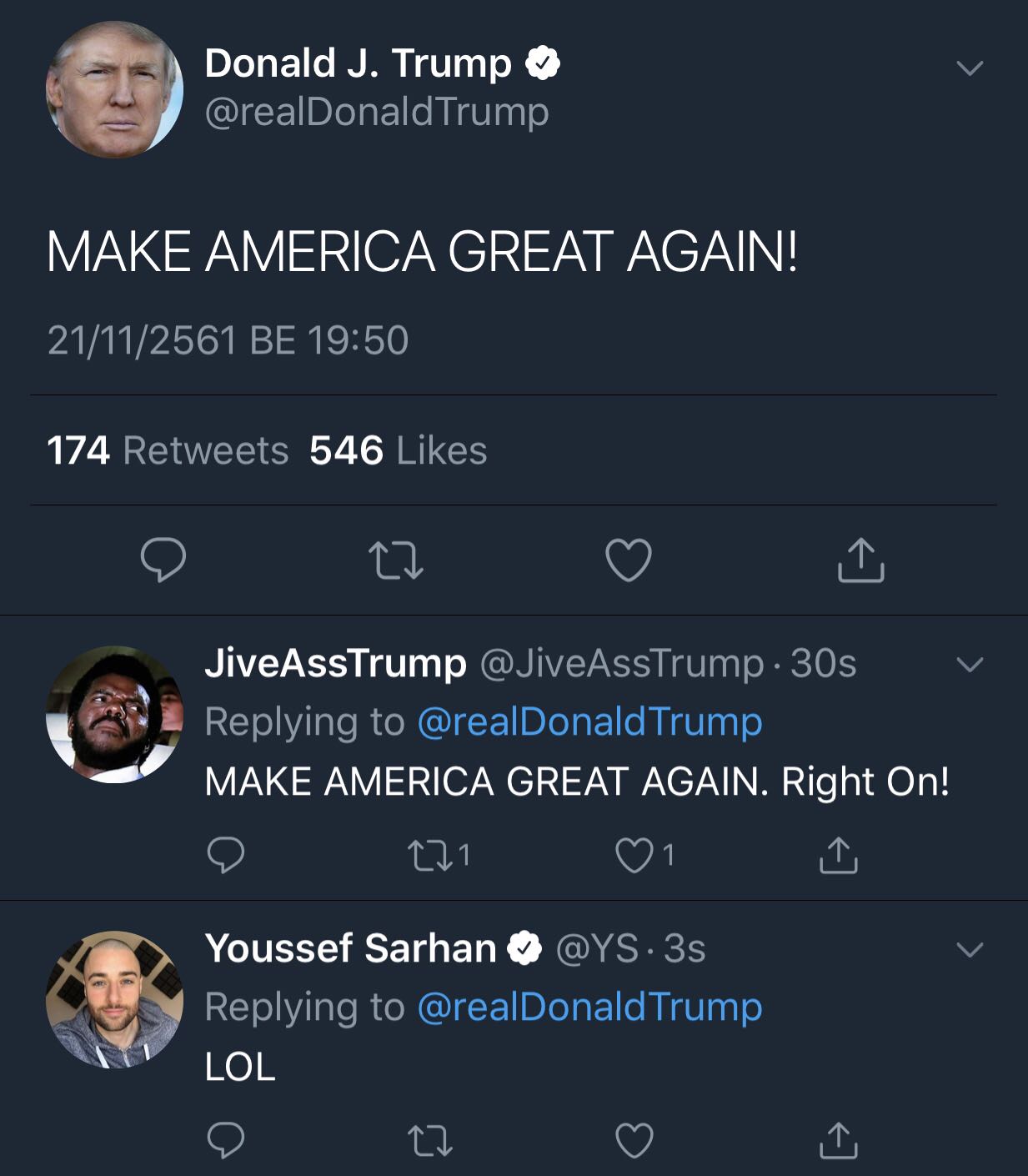This screenshot has height=1176, width=1028.
Task: Open JiveAssTrump's profile picture
Action: click(114, 714)
